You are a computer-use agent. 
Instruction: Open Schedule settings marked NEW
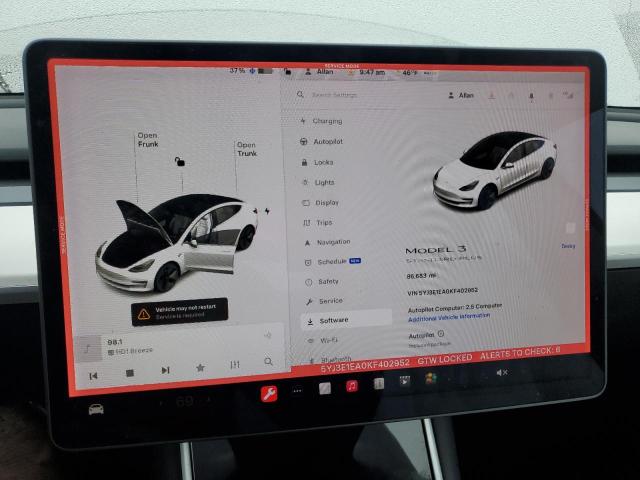tap(332, 262)
